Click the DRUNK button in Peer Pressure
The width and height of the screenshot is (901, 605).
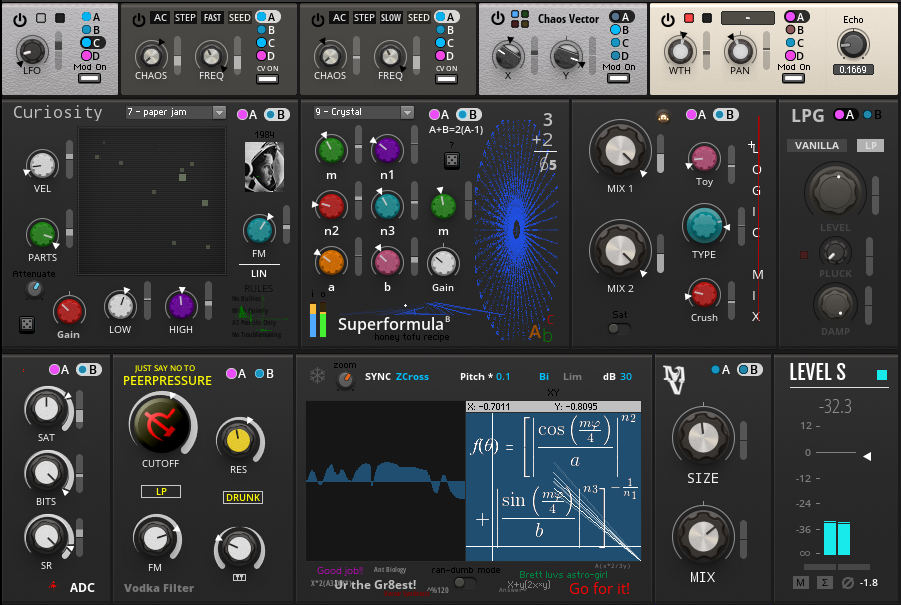tap(243, 498)
